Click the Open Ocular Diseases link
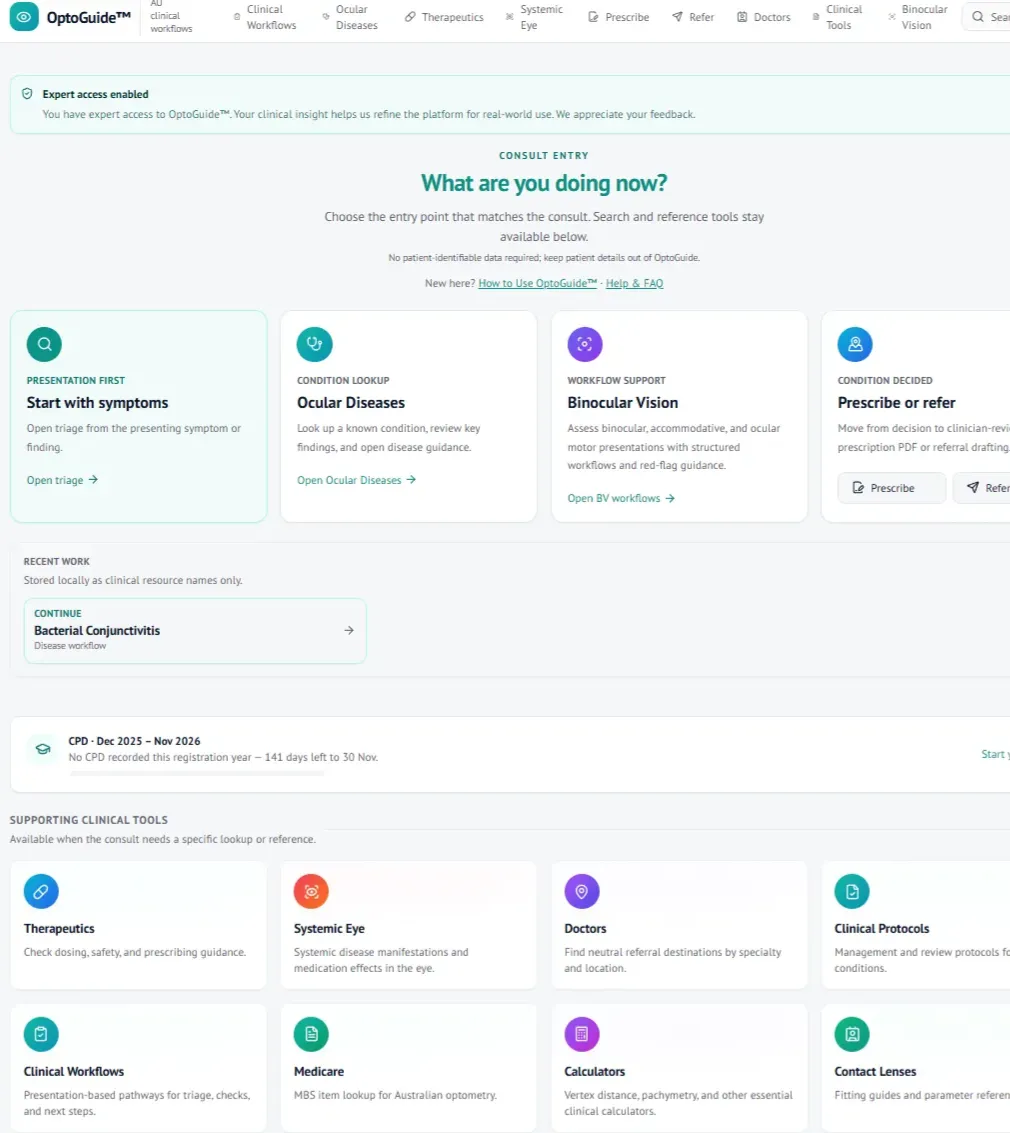The height and width of the screenshot is (1134, 1010). click(356, 480)
